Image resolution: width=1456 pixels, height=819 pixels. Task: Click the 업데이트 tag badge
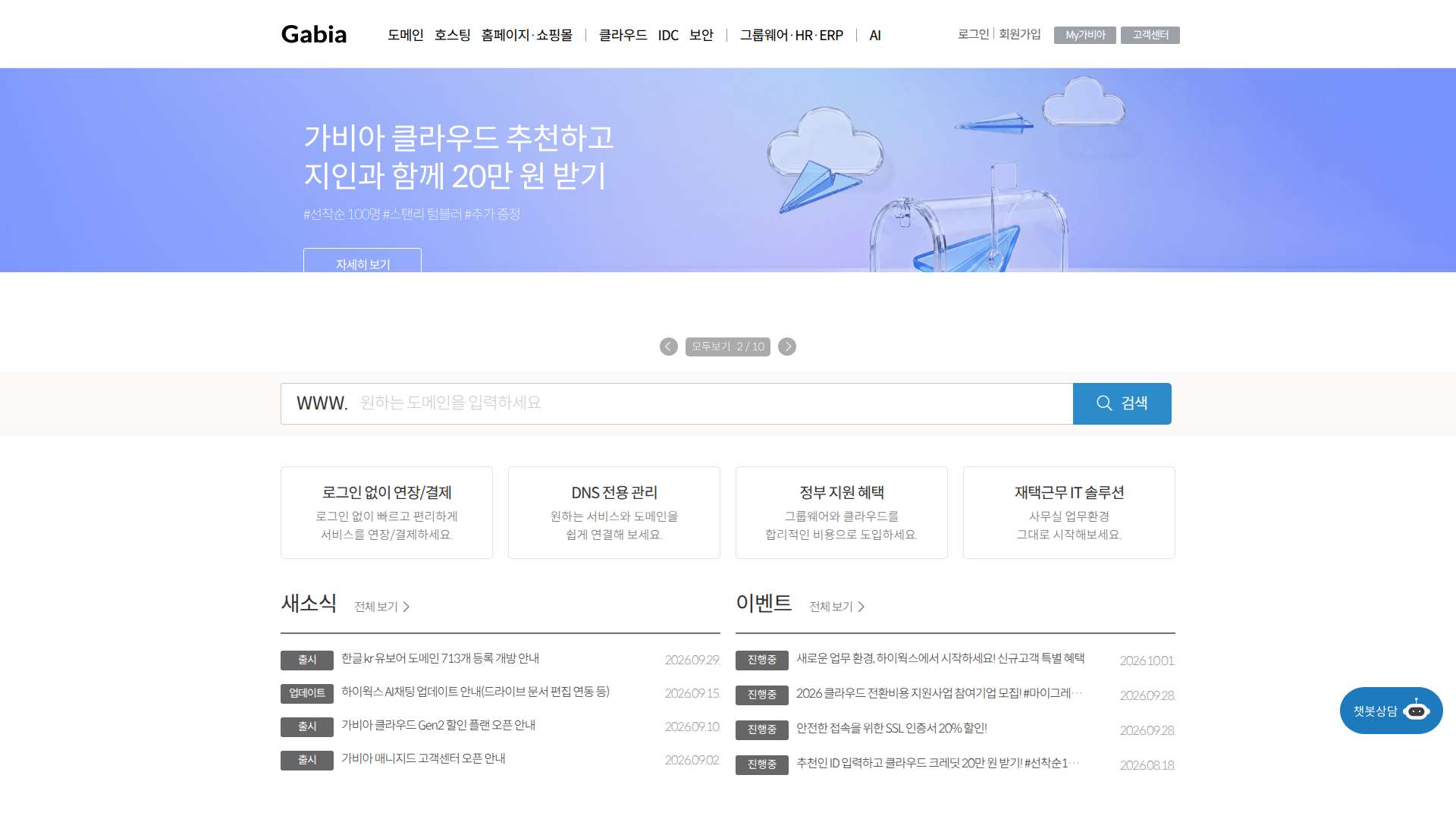point(307,693)
